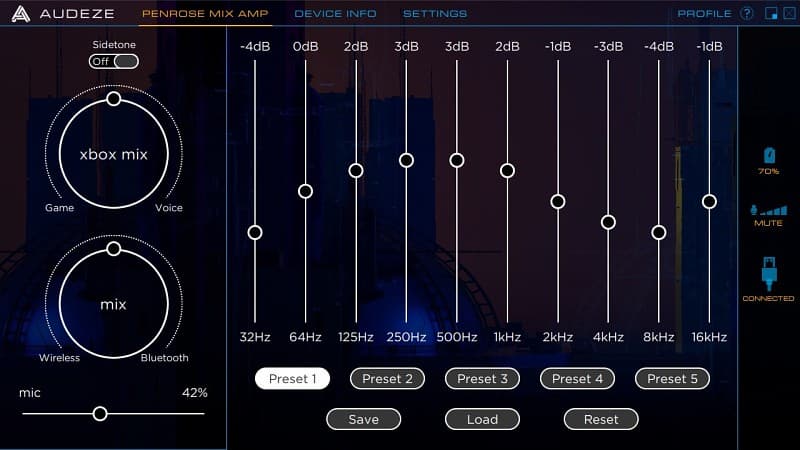Click the Game label on xbox mix dial
This screenshot has height=450, width=800.
click(x=59, y=208)
